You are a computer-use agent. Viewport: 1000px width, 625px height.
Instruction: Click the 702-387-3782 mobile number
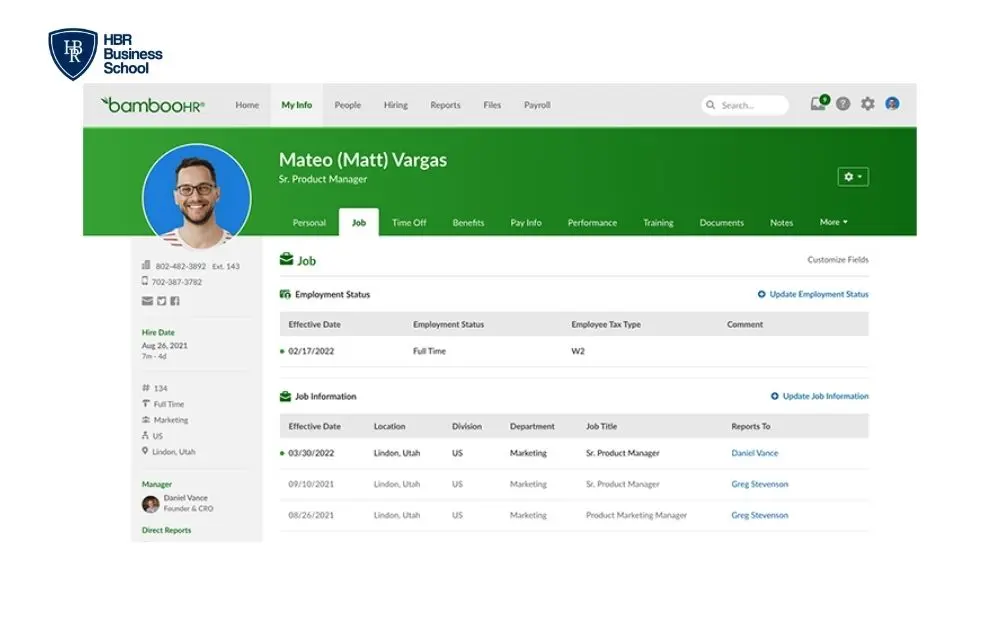click(177, 282)
